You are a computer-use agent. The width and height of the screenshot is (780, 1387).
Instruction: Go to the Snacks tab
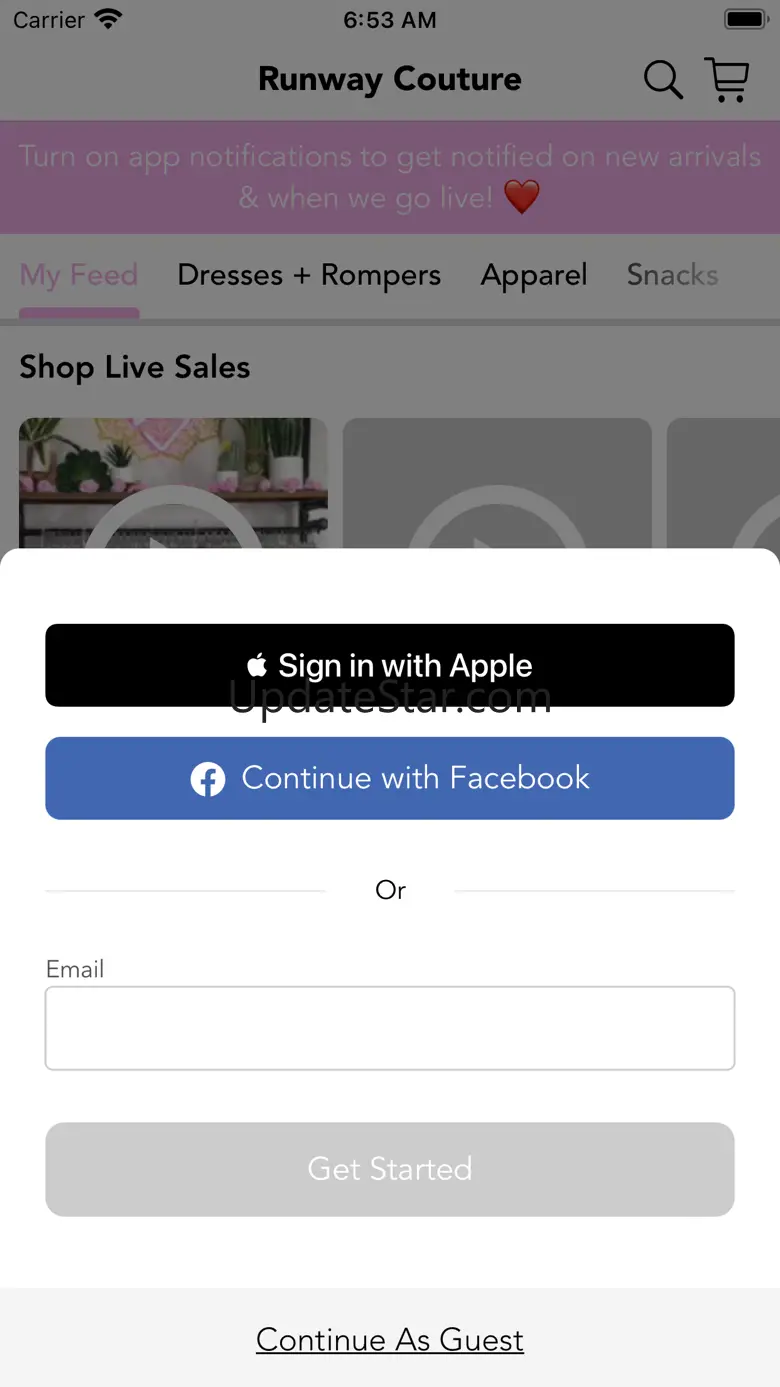pyautogui.click(x=672, y=275)
